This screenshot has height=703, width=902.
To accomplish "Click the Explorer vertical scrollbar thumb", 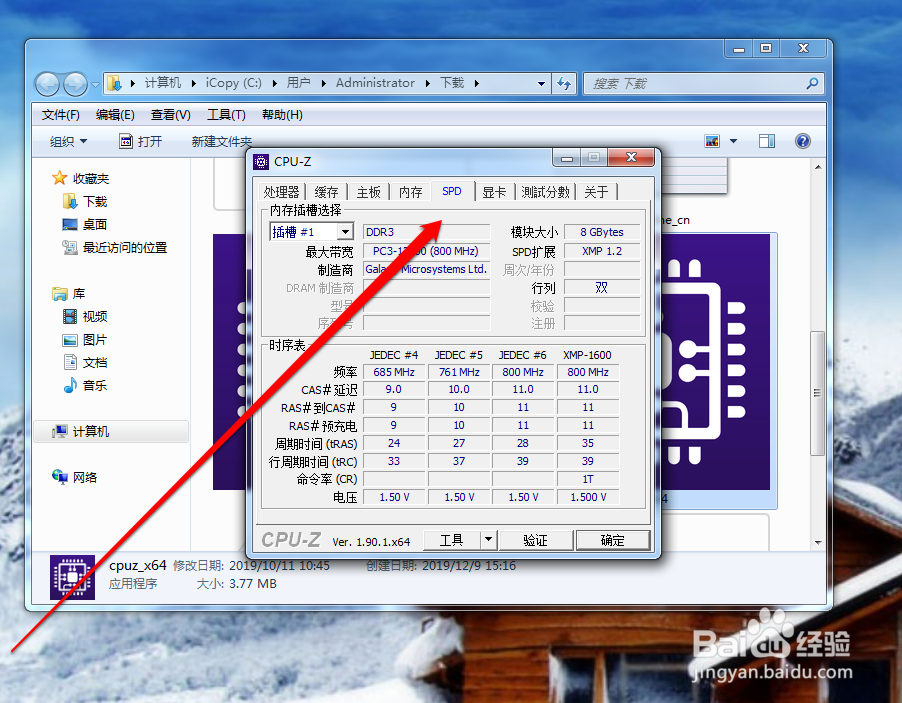I will [x=817, y=393].
